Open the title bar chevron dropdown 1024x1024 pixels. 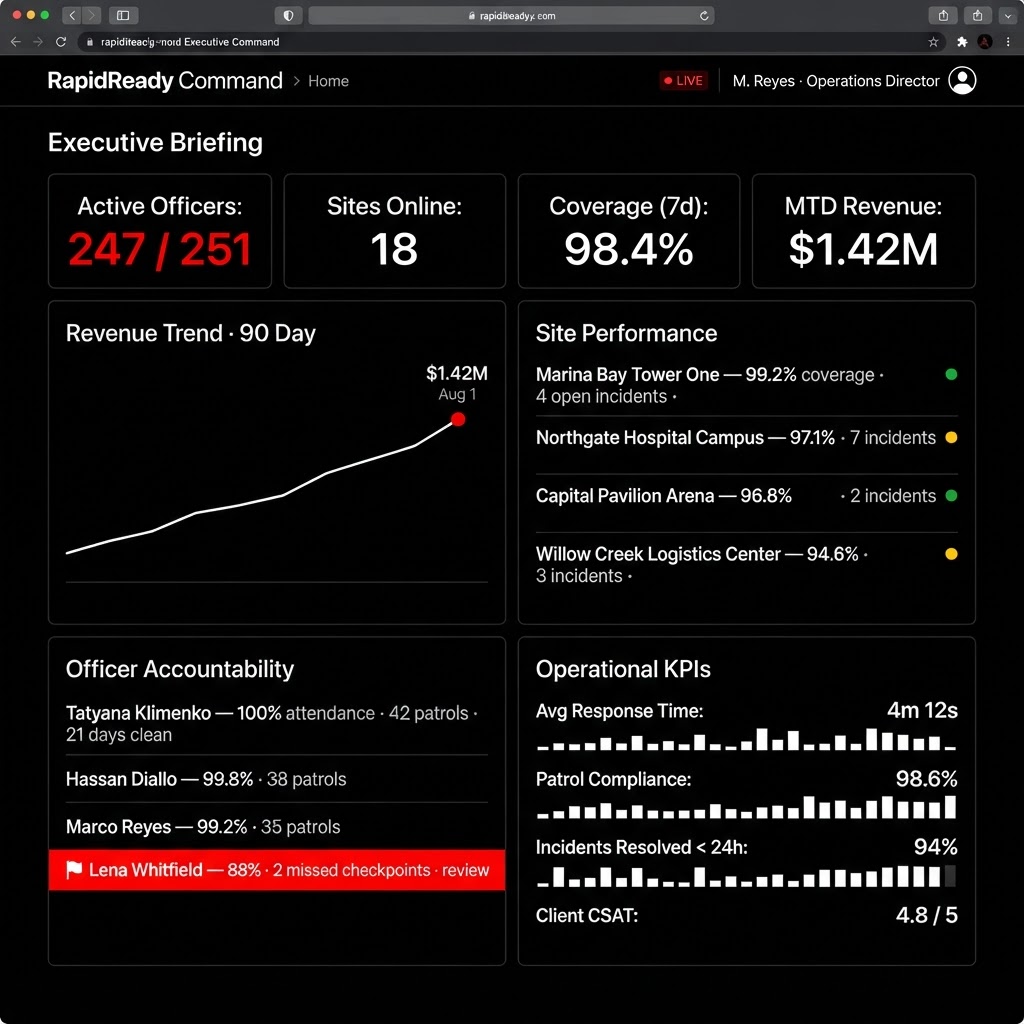click(1008, 15)
